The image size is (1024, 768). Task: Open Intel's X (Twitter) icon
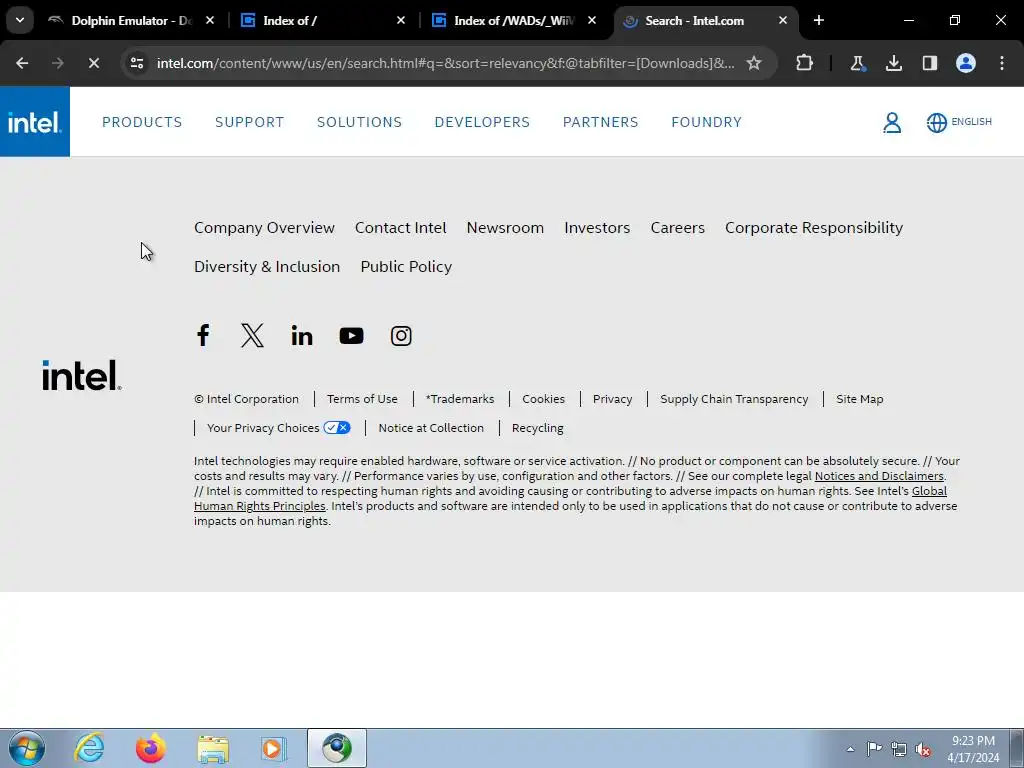[x=252, y=336]
